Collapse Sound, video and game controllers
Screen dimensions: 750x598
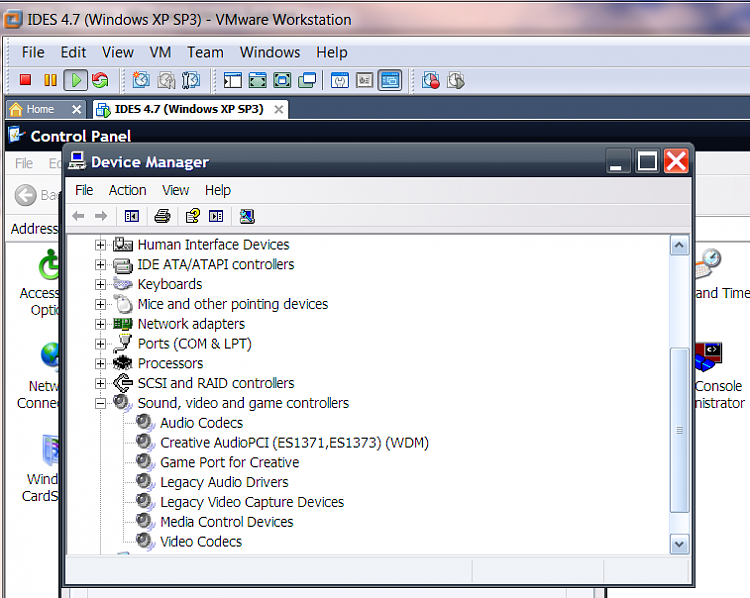(100, 403)
